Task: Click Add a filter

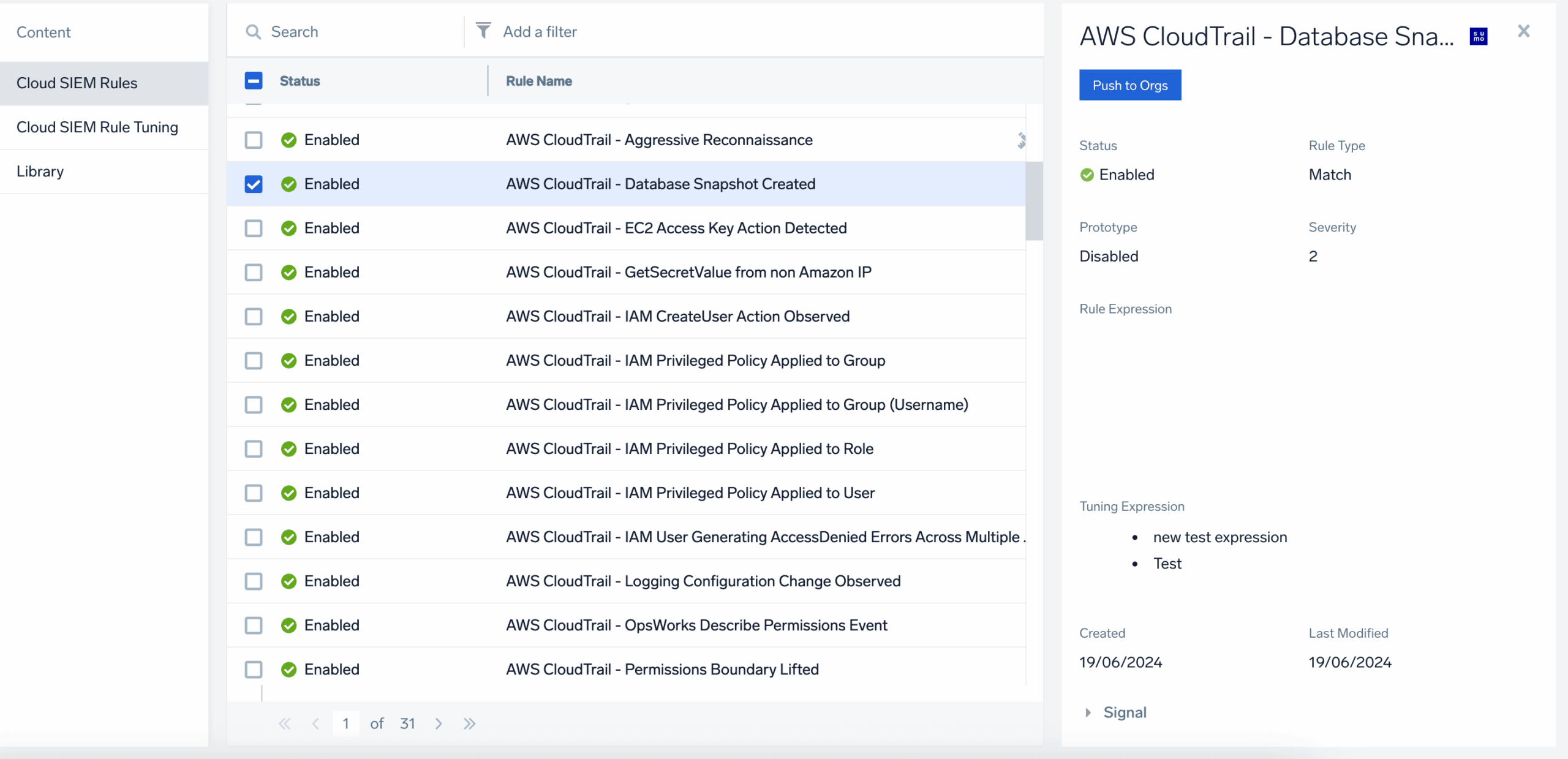Action: pyautogui.click(x=540, y=31)
